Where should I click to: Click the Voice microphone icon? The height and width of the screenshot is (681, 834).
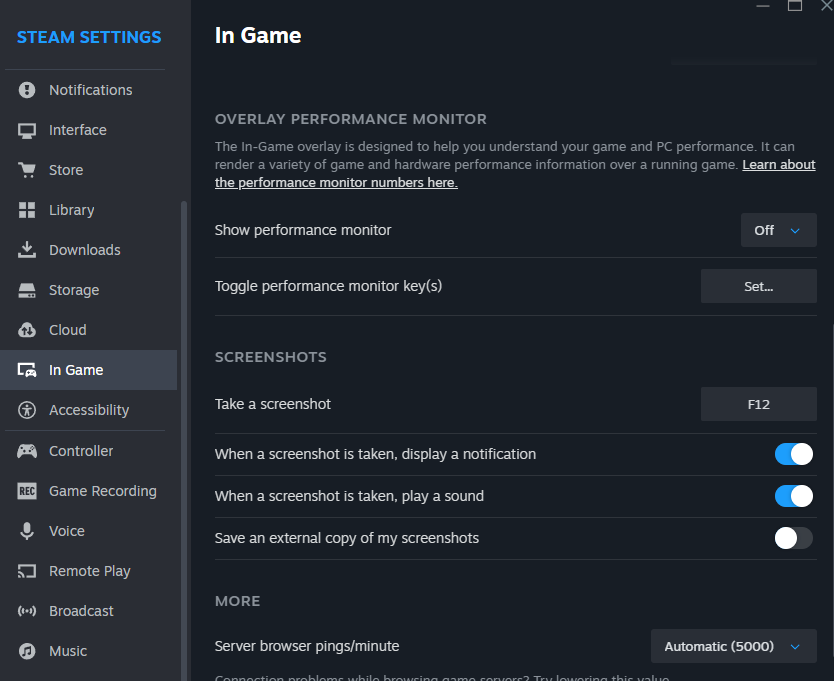click(27, 531)
